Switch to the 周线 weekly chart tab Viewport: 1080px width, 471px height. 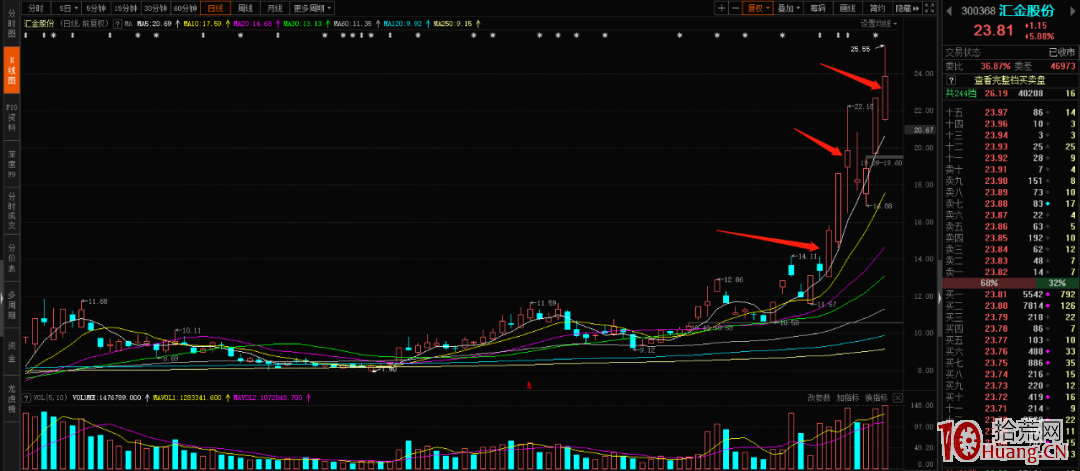pyautogui.click(x=243, y=8)
